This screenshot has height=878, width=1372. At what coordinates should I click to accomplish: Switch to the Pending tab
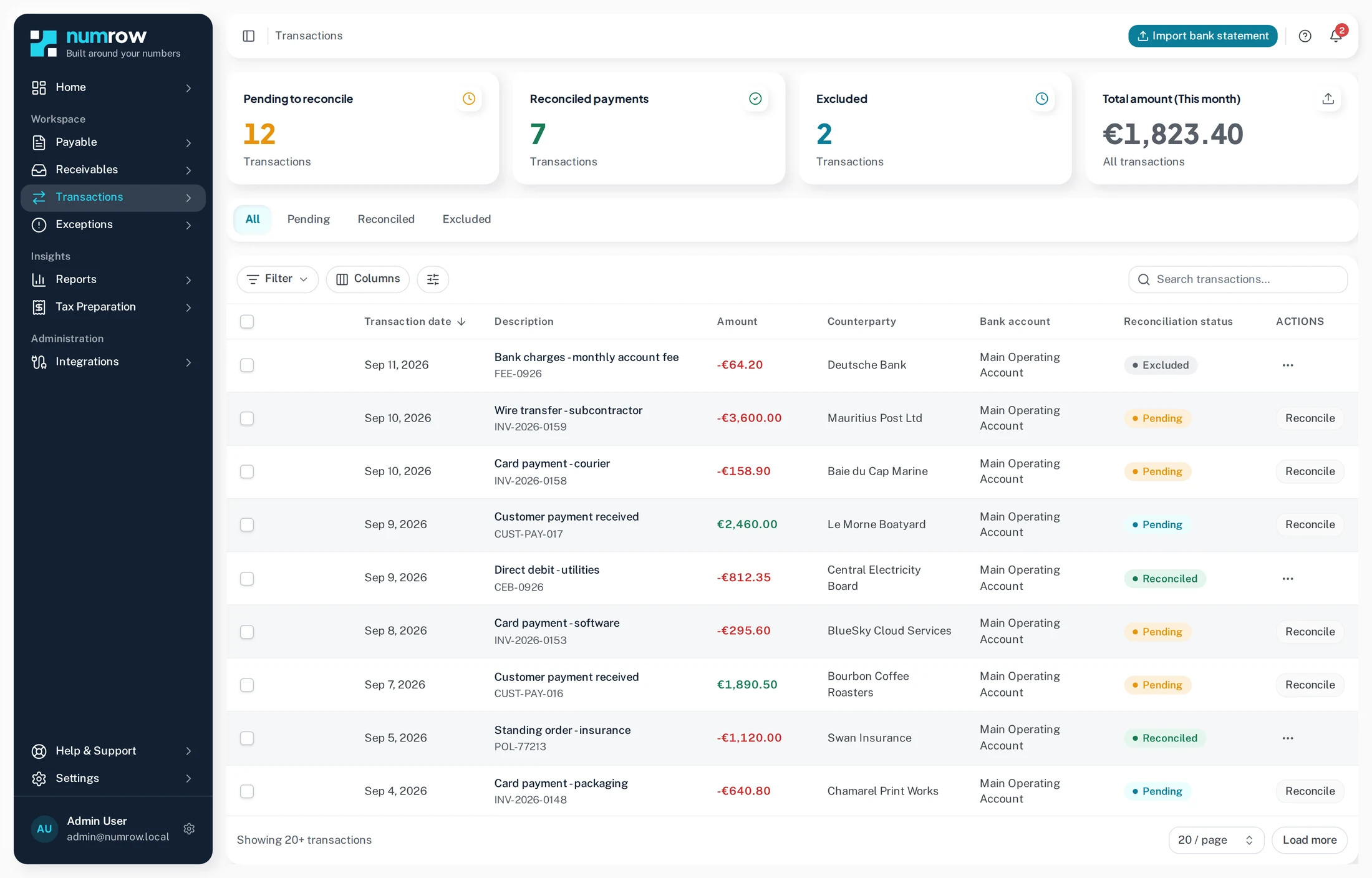308,219
